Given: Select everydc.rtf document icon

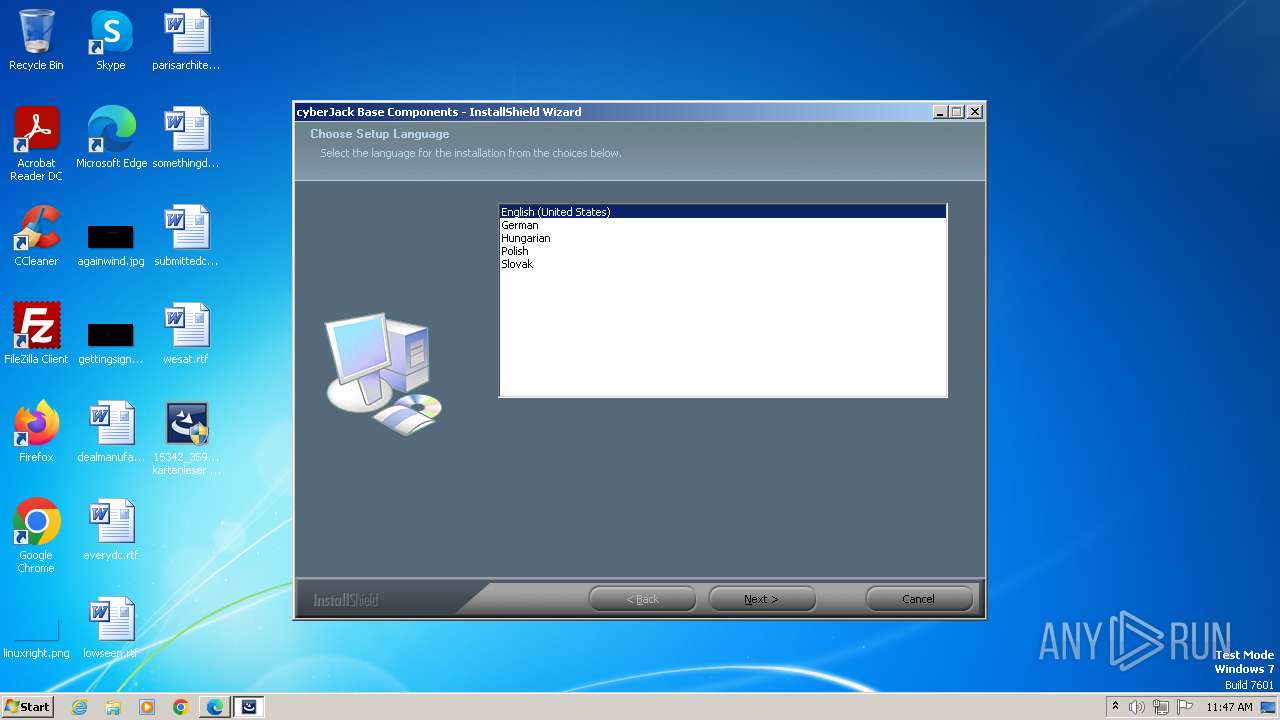Looking at the screenshot, I should pyautogui.click(x=111, y=530).
